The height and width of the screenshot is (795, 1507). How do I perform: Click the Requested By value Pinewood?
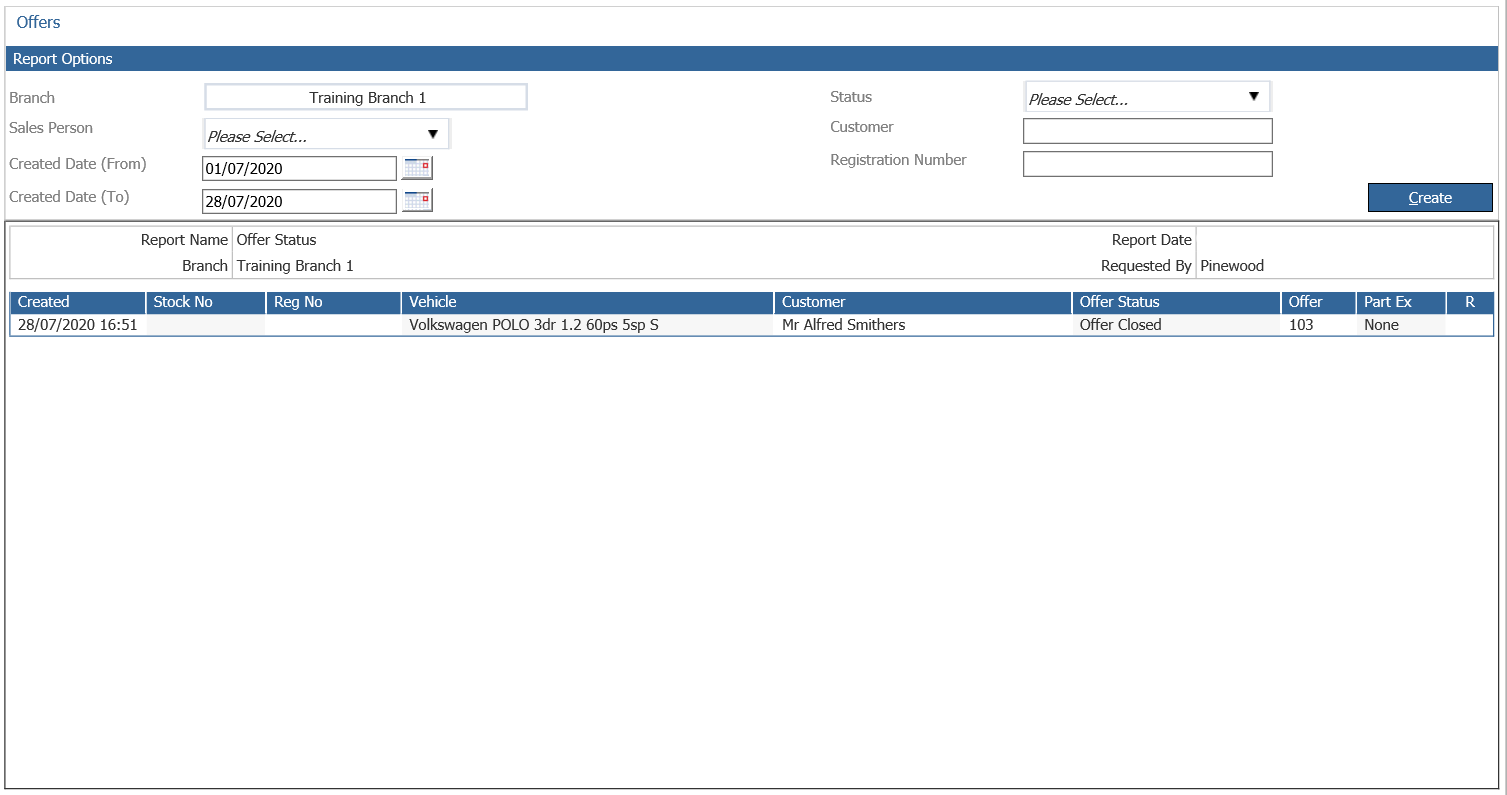[x=1232, y=266]
